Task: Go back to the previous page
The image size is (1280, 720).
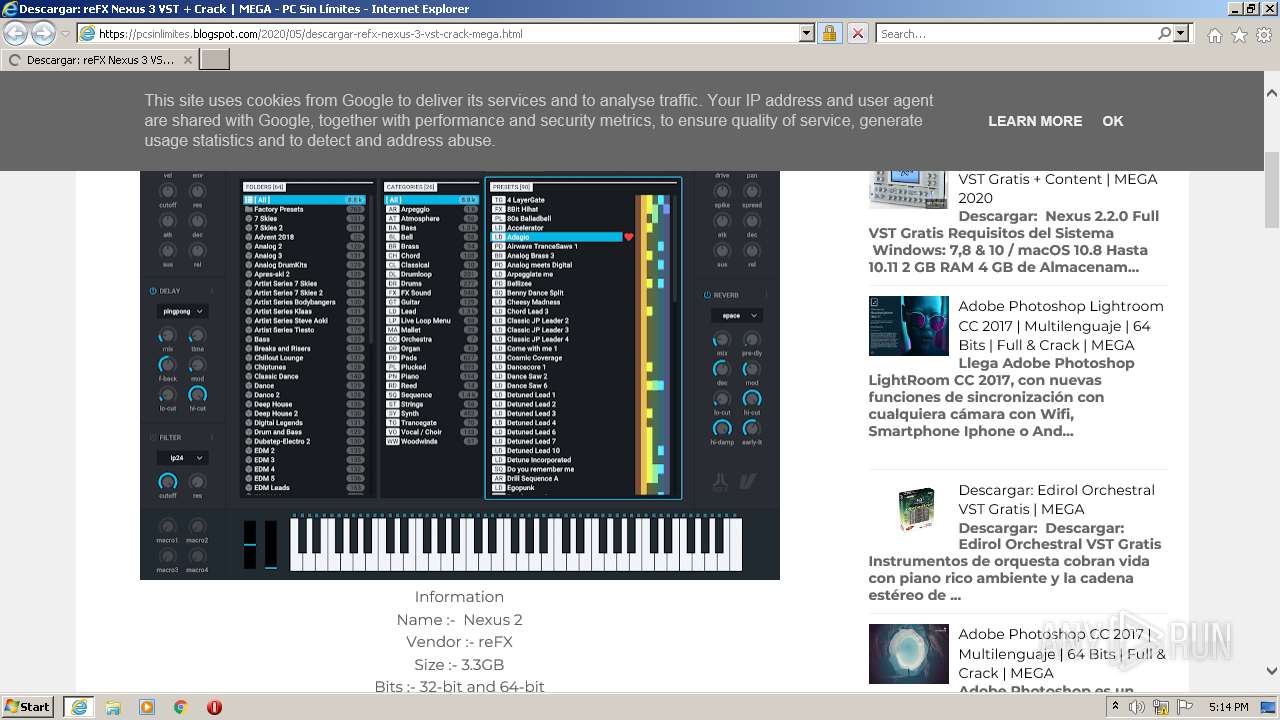Action: tap(16, 34)
